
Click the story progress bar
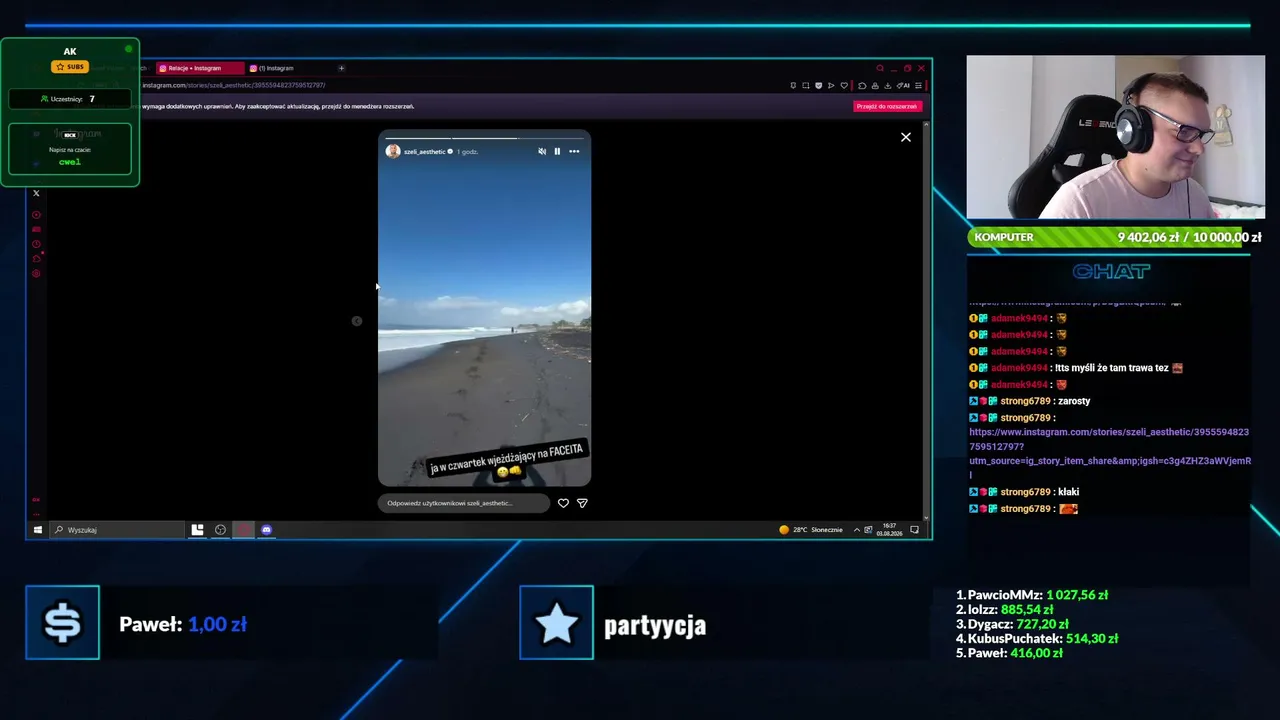pos(484,138)
